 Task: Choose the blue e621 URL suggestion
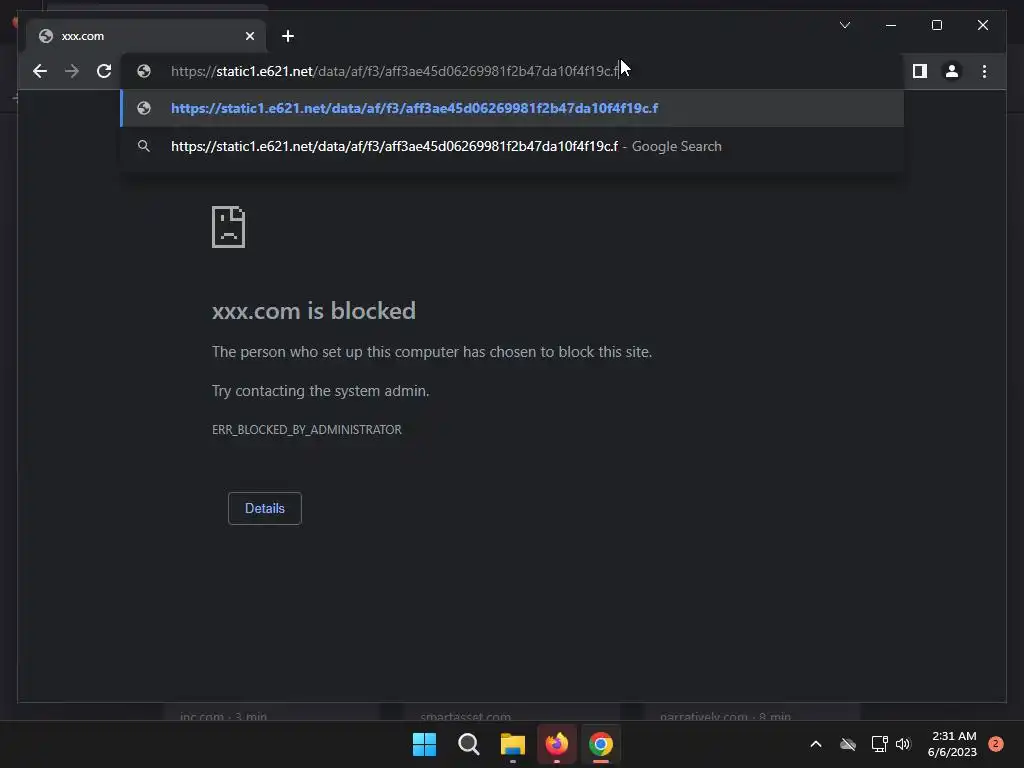[513, 108]
